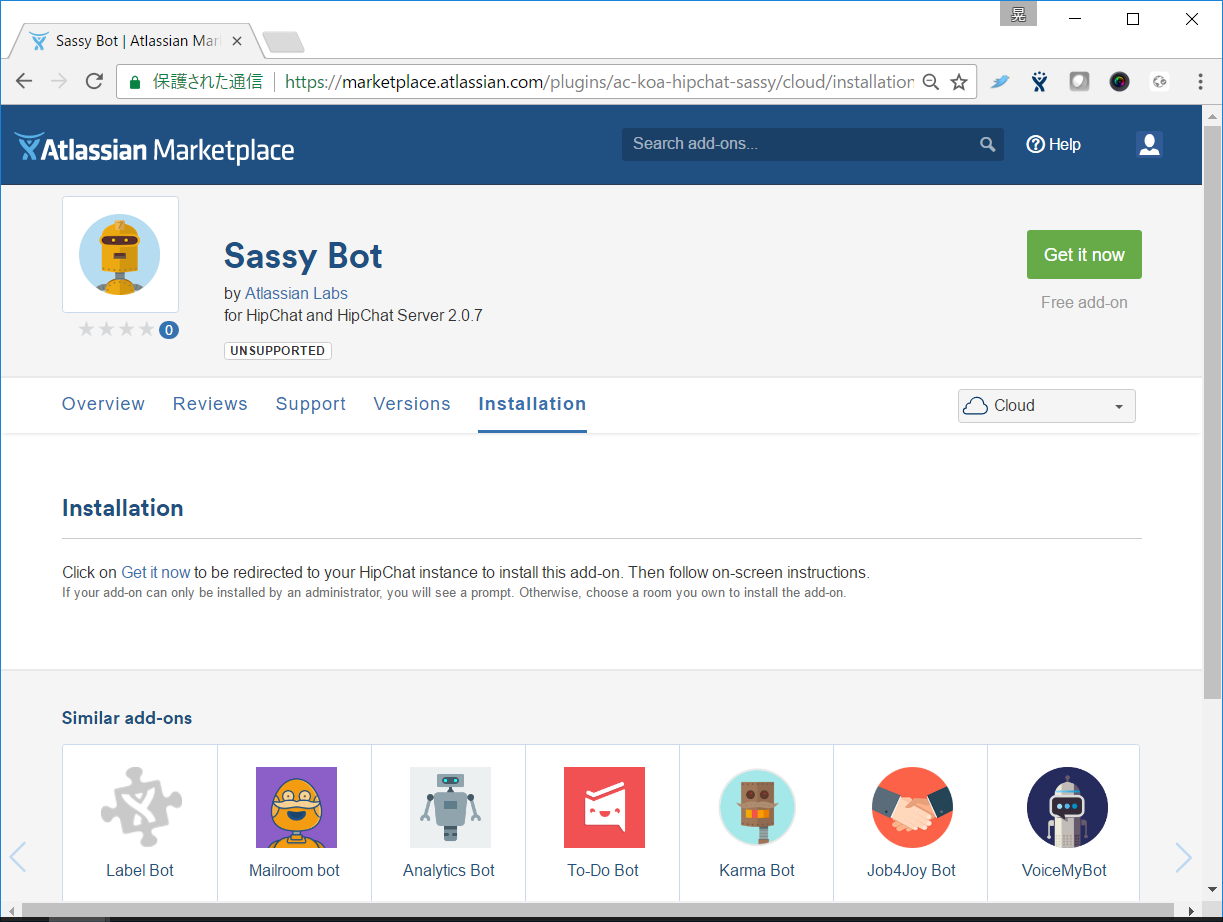Click the green Get it now button
The image size is (1223, 922).
tap(1084, 255)
